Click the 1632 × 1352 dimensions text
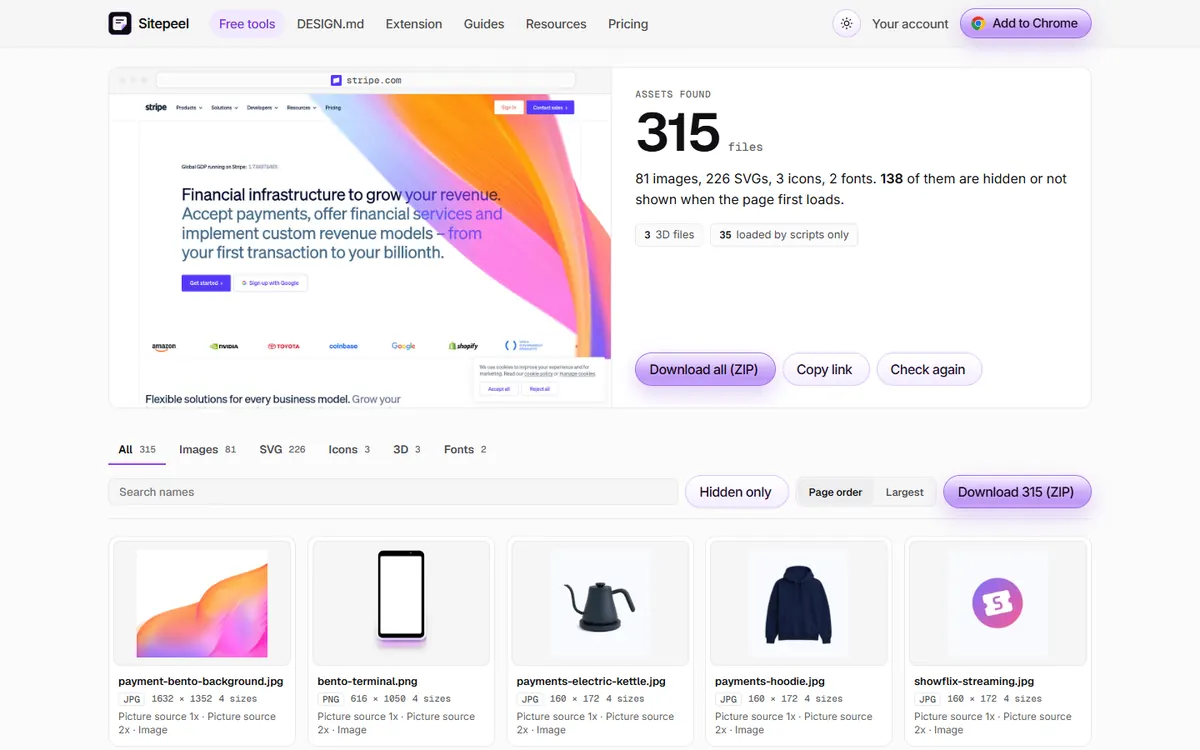Viewport: 1200px width, 750px height. (x=182, y=699)
